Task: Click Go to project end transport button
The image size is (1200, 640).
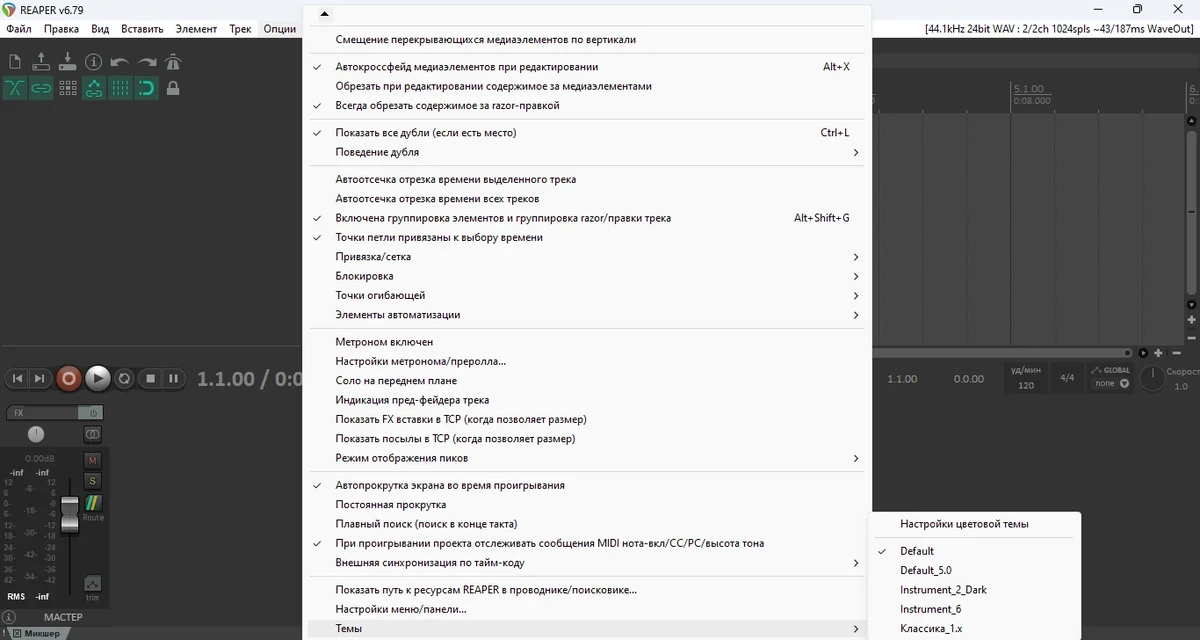Action: click(39, 378)
